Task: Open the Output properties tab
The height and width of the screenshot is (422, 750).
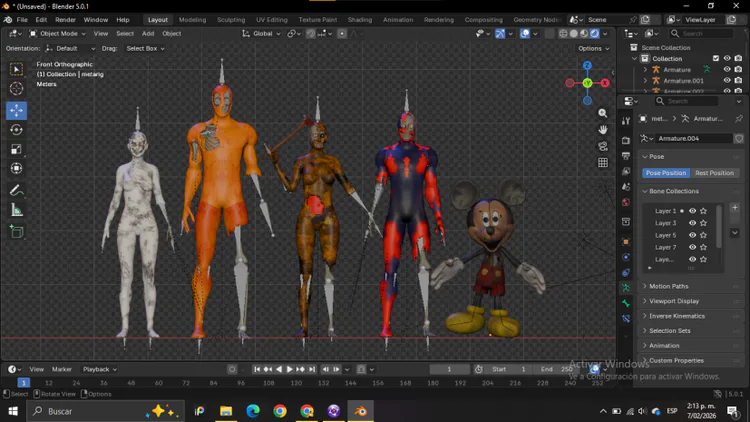Action: (626, 155)
